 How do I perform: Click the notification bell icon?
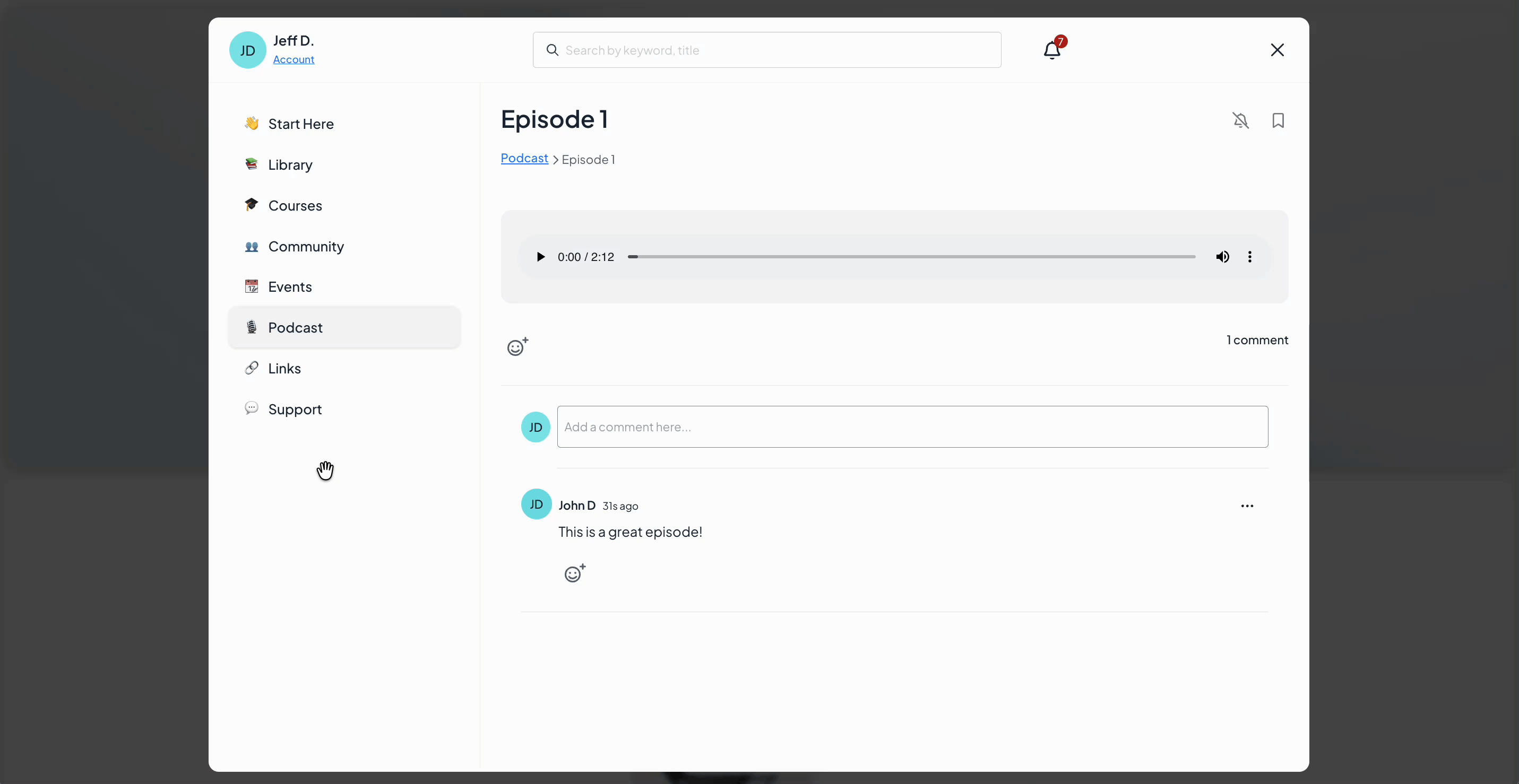1052,50
